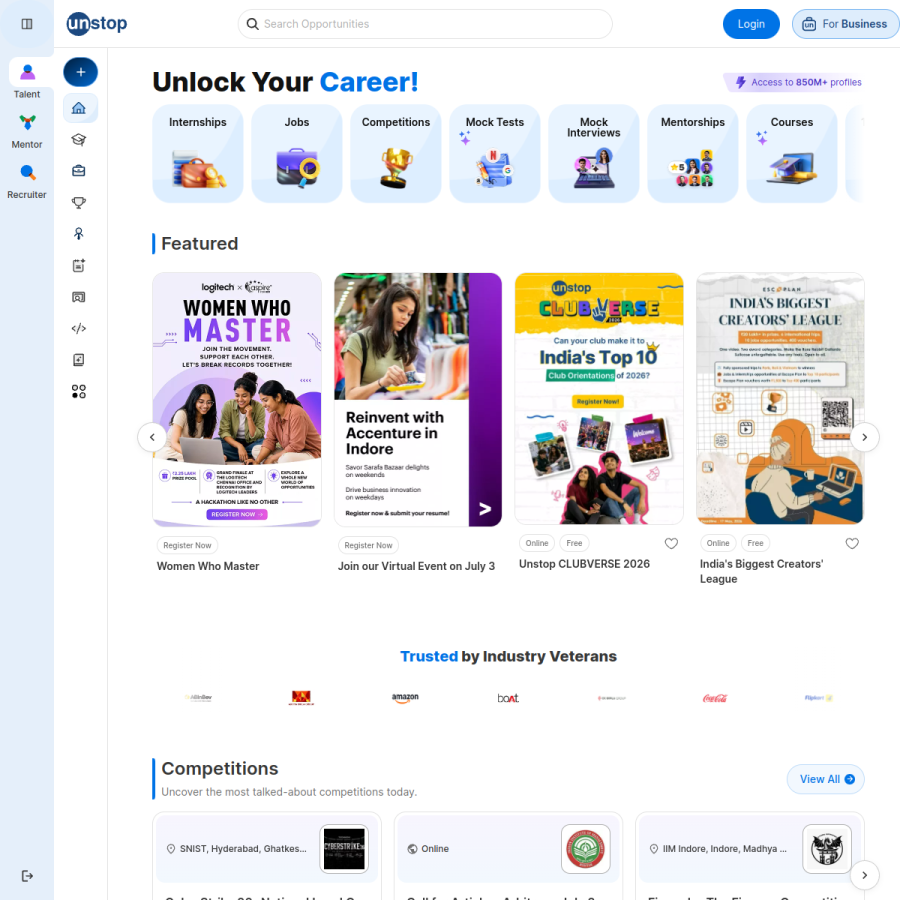
Task: Open the Jobs category card
Action: pos(297,153)
